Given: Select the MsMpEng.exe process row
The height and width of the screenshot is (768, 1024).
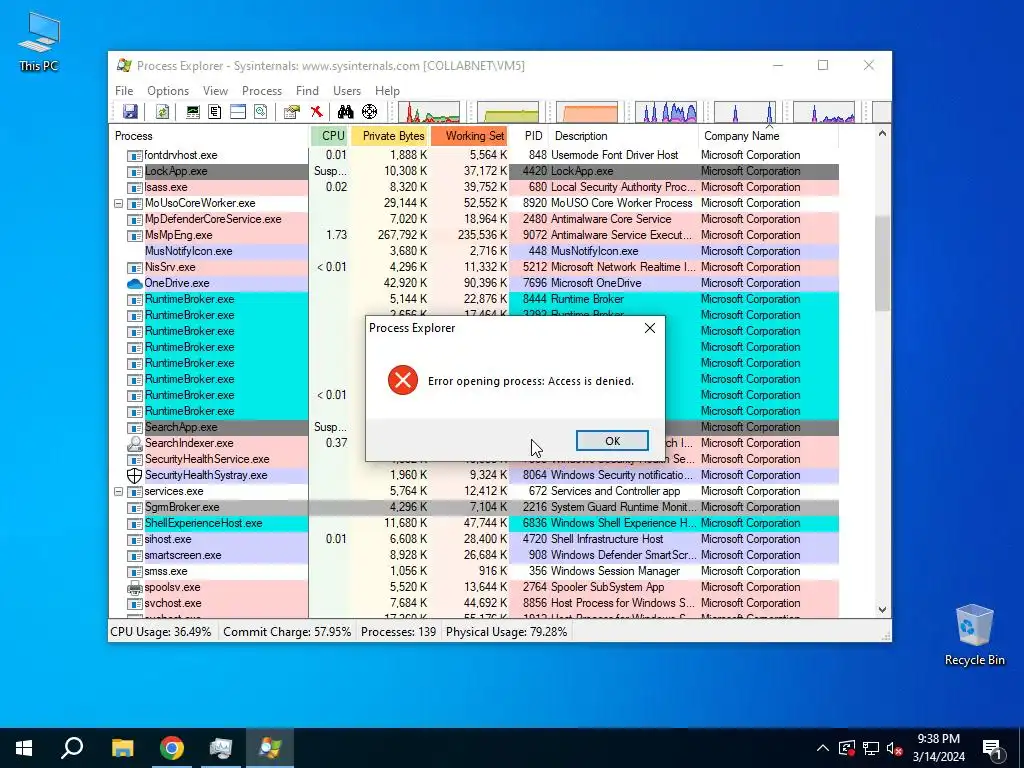Looking at the screenshot, I should tap(474, 235).
